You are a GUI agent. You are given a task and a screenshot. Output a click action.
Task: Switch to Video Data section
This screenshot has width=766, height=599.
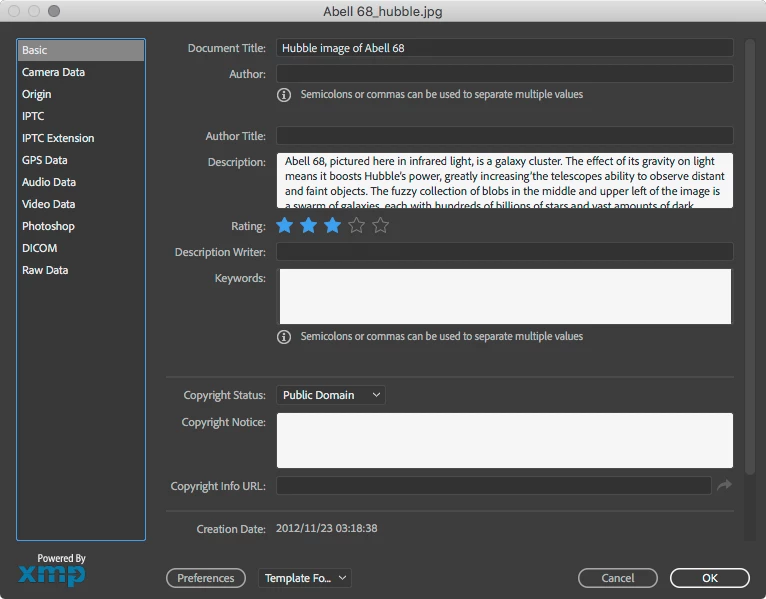(x=81, y=204)
